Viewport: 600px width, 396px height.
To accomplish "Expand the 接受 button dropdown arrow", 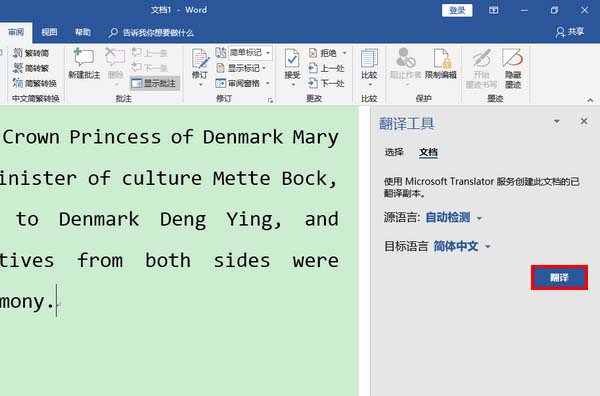I will (x=293, y=85).
